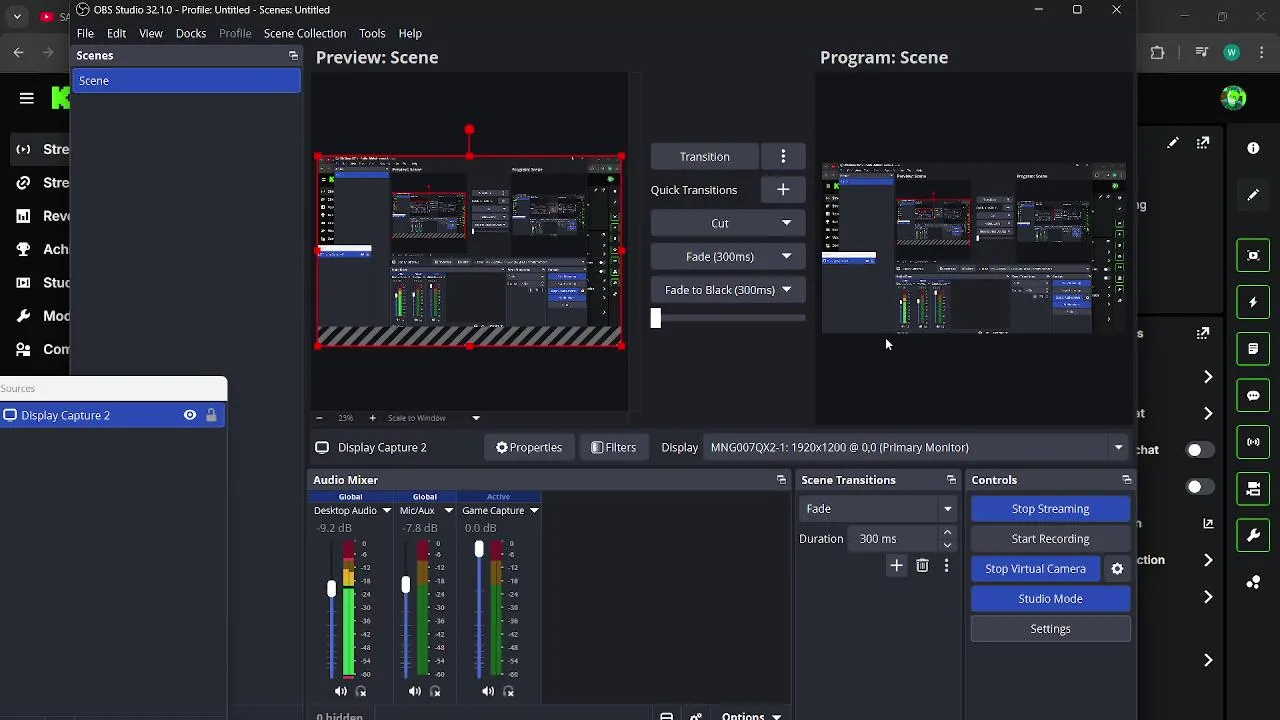This screenshot has width=1280, height=720.
Task: Open Game Capture dropdown arrow
Action: coord(534,511)
